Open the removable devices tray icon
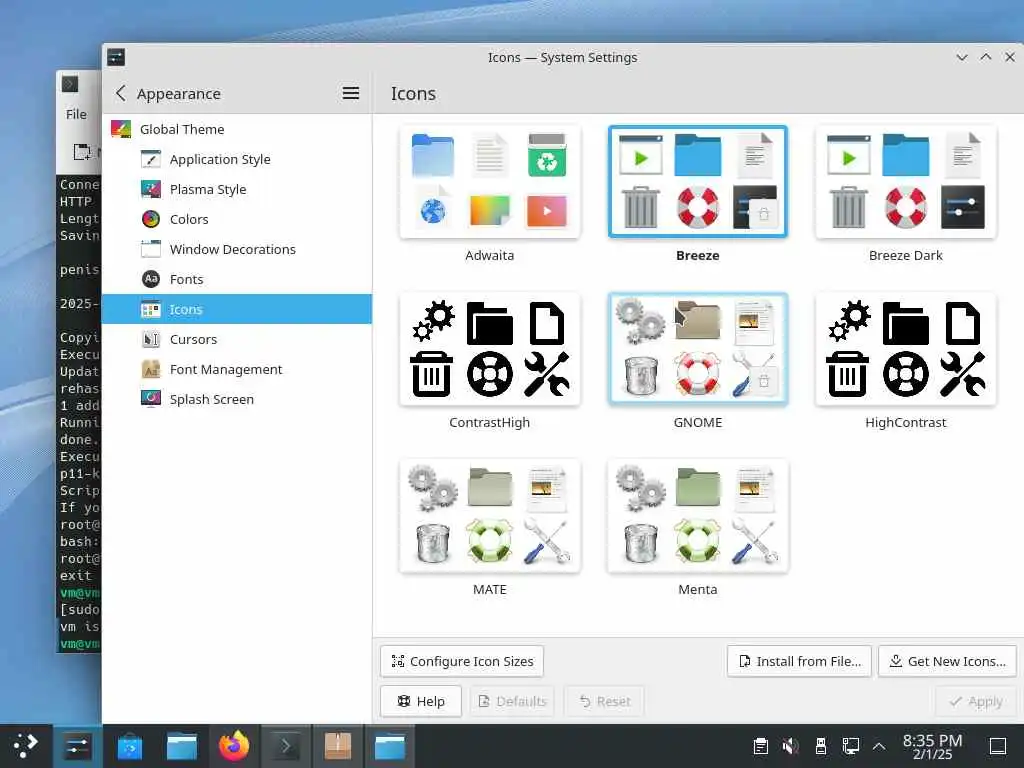1024x768 pixels. 821,746
